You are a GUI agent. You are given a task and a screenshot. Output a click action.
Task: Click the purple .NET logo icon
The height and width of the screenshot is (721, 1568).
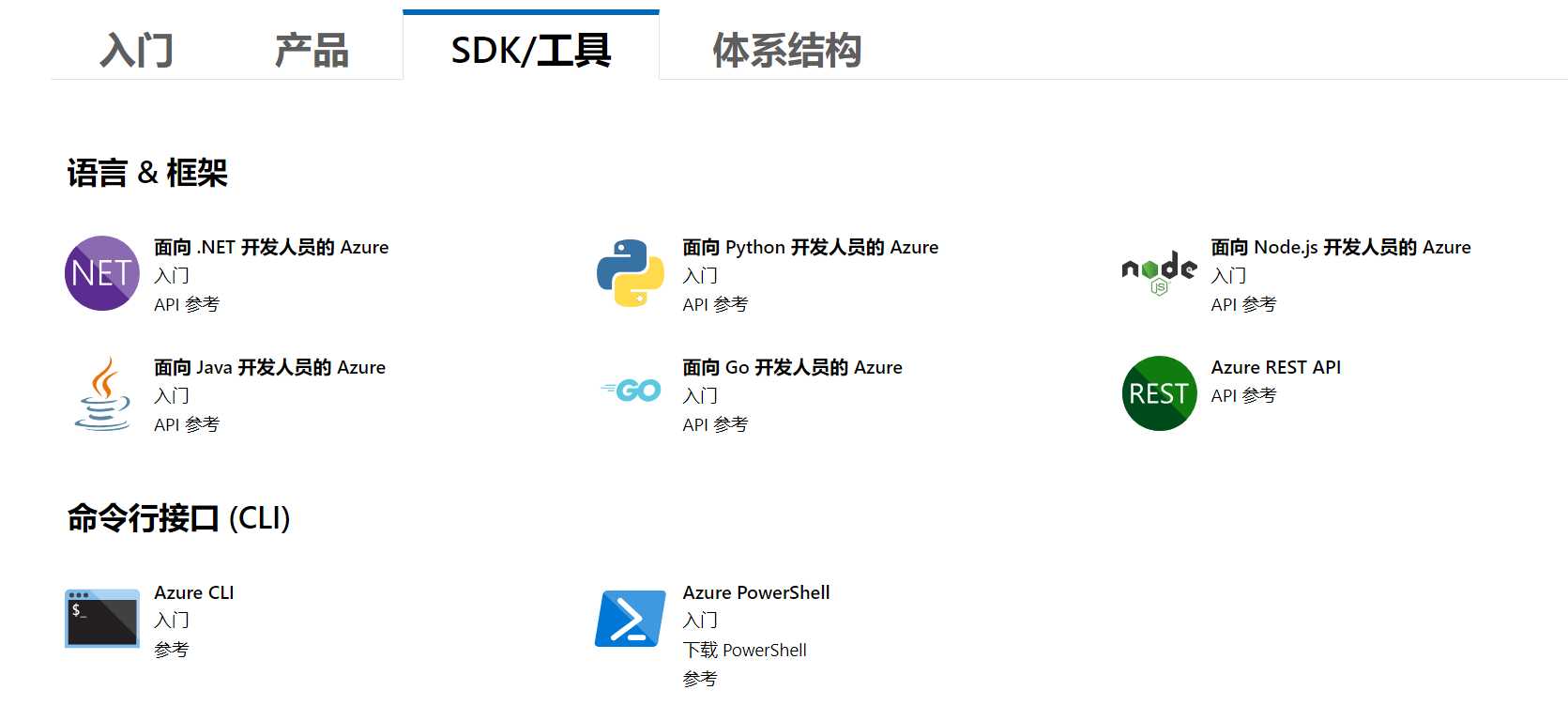coord(102,273)
